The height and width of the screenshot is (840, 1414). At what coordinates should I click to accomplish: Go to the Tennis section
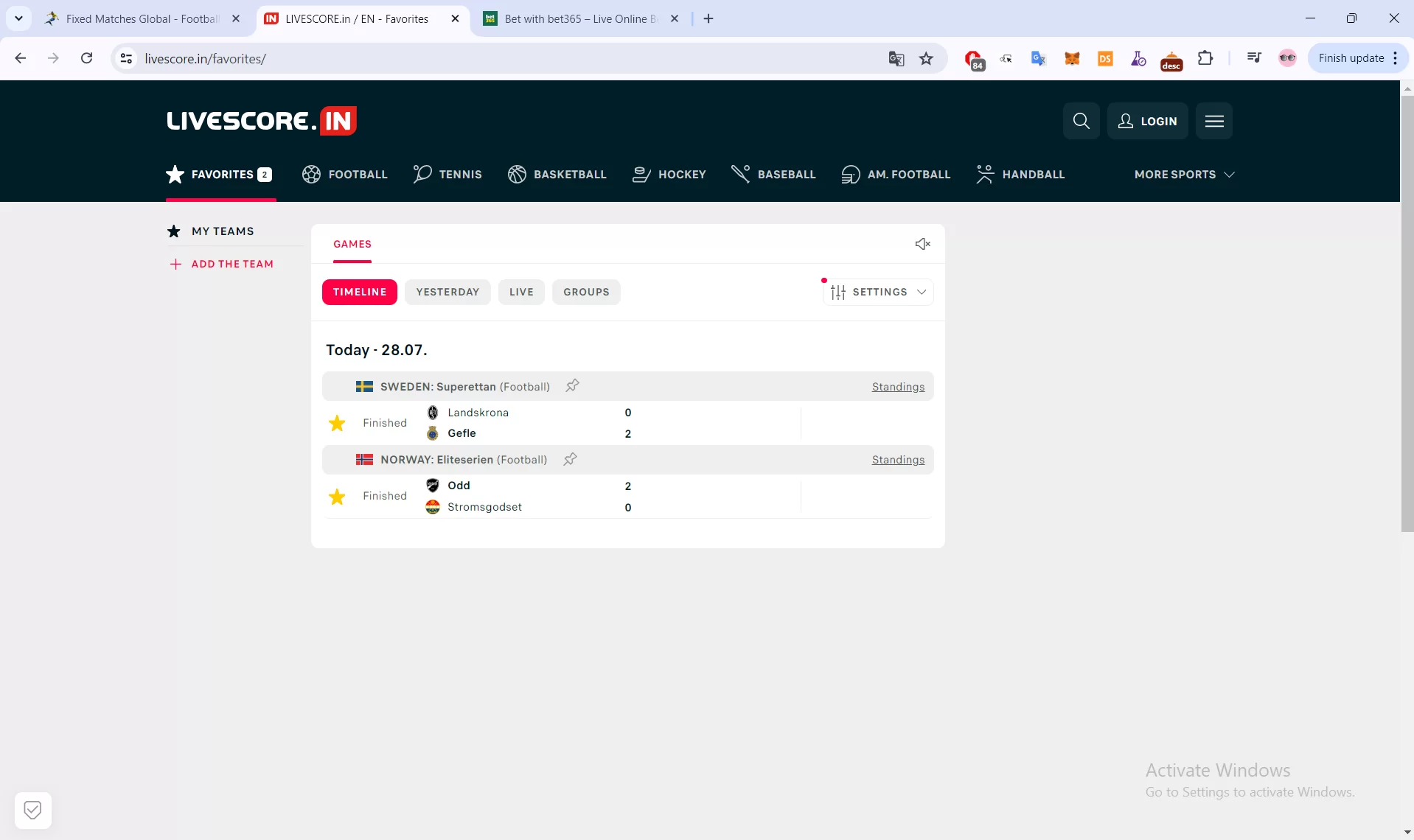(447, 175)
